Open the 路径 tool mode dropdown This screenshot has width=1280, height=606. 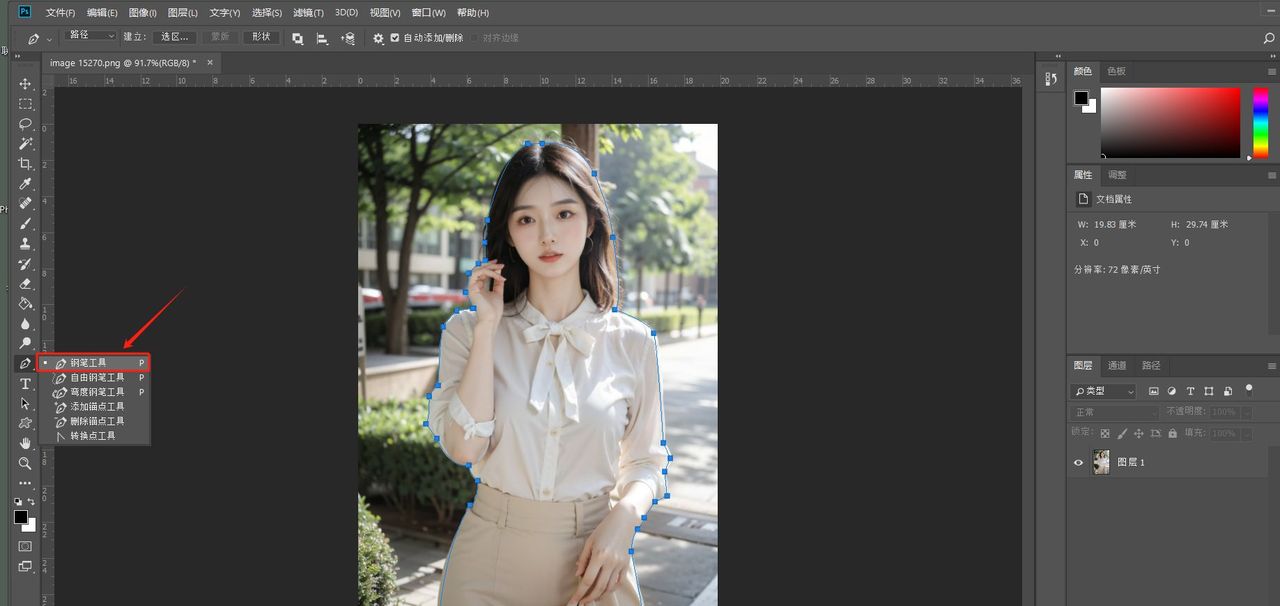[91, 36]
